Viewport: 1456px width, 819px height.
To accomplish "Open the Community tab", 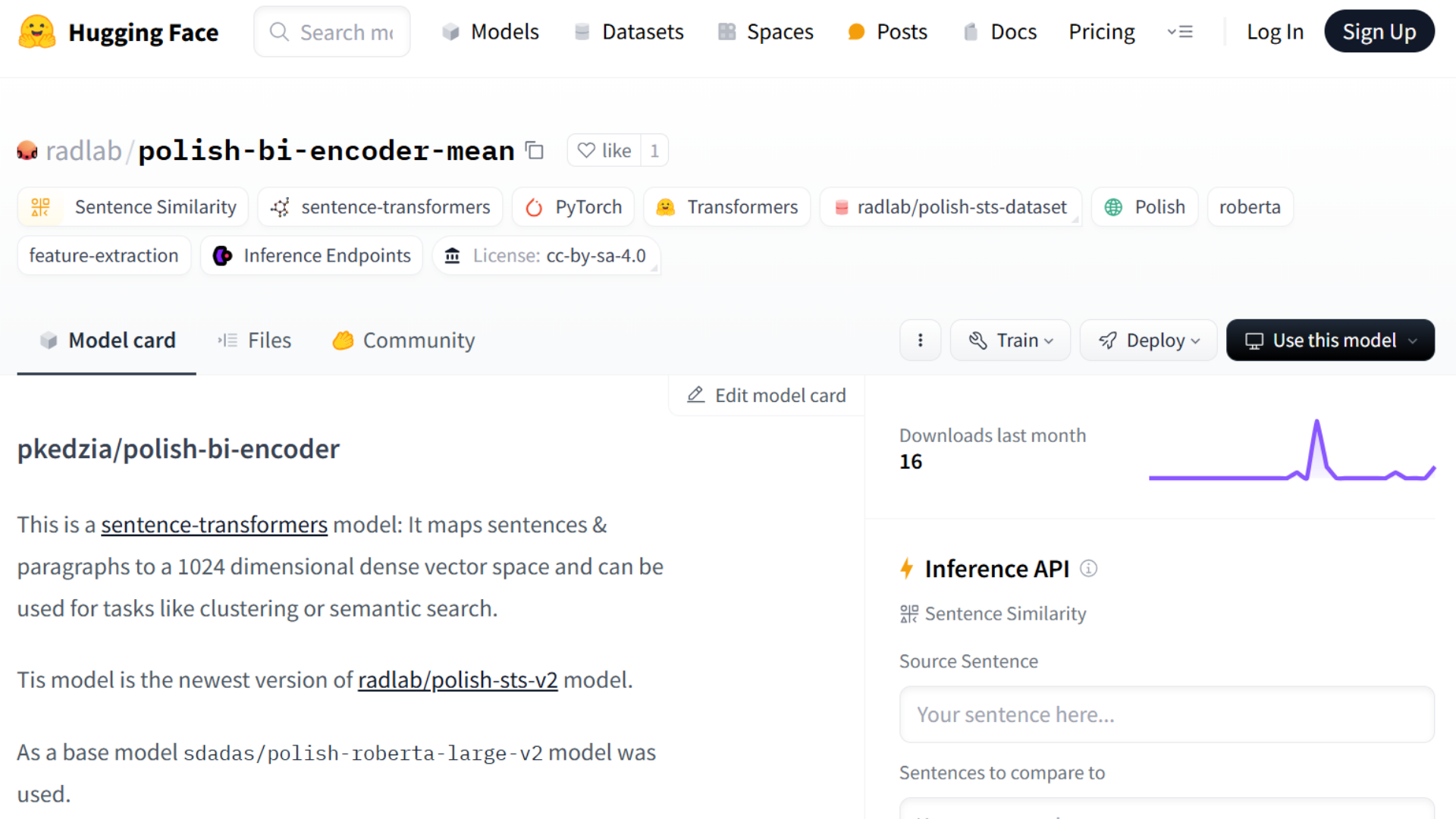I will coord(404,340).
